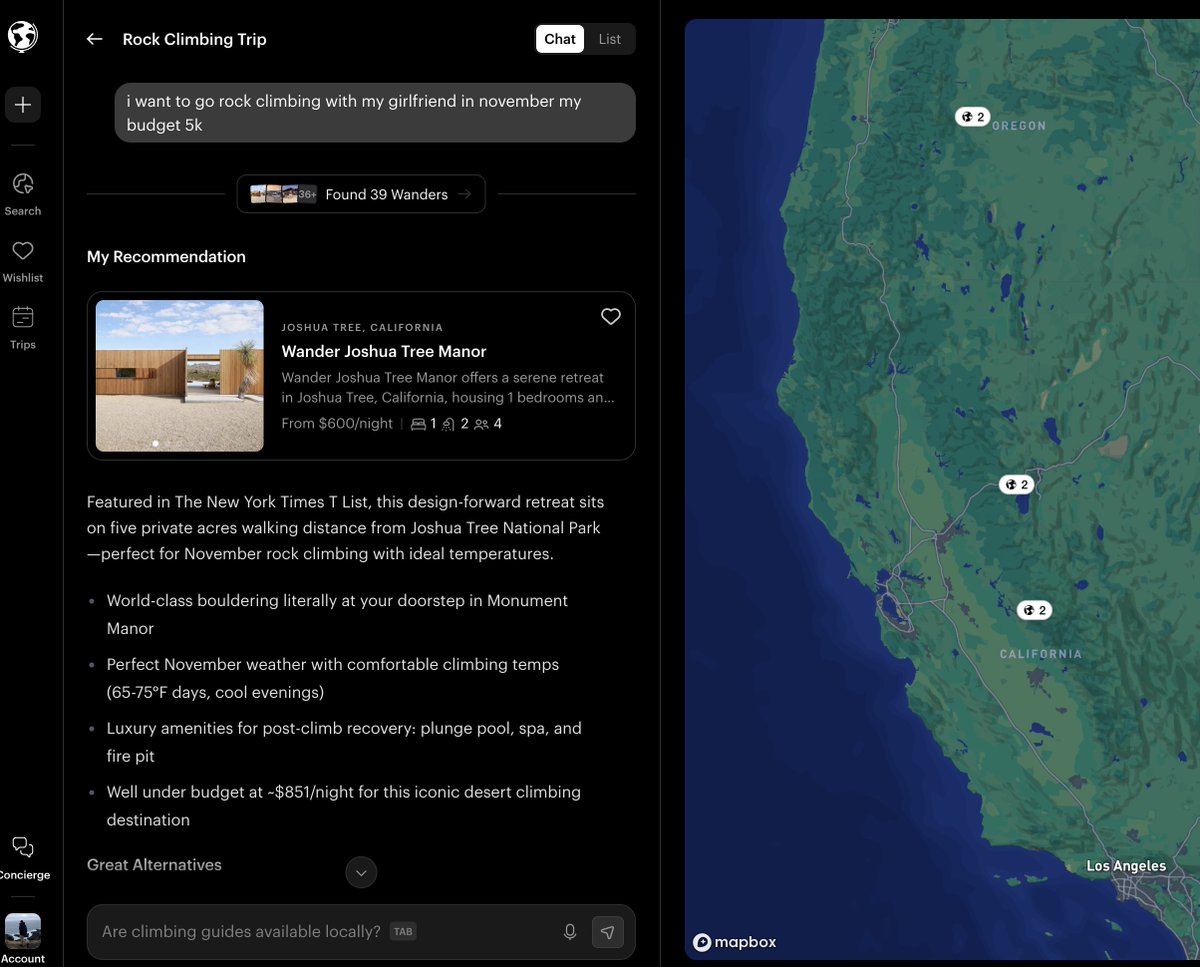The width and height of the screenshot is (1200, 967).
Task: Switch to the List view tab
Action: tap(610, 39)
